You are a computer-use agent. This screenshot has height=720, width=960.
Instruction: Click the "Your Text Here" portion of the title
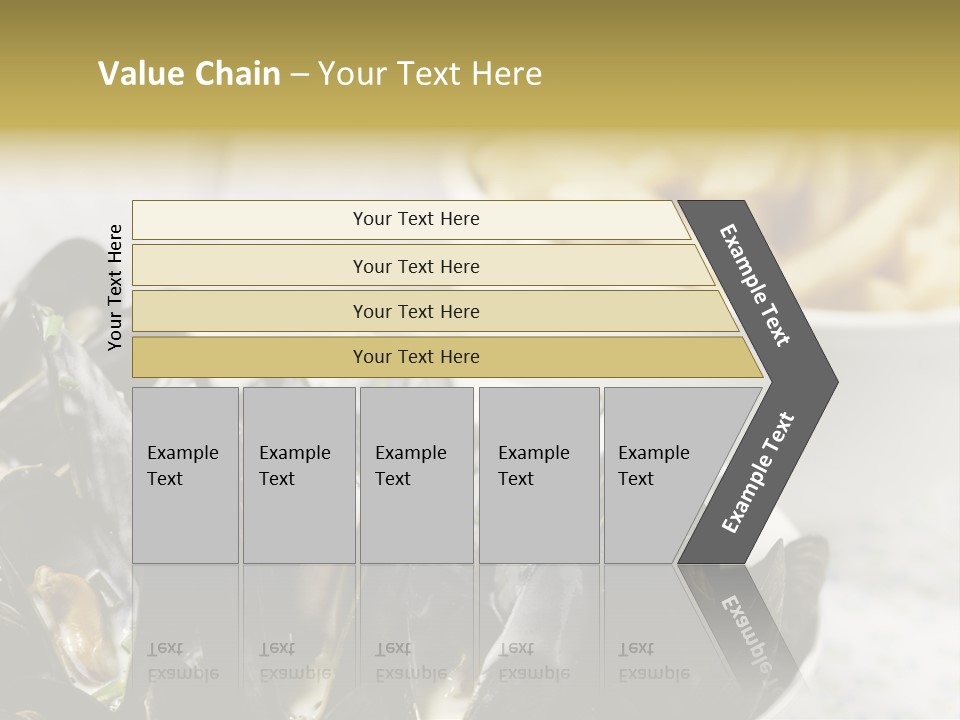click(430, 74)
